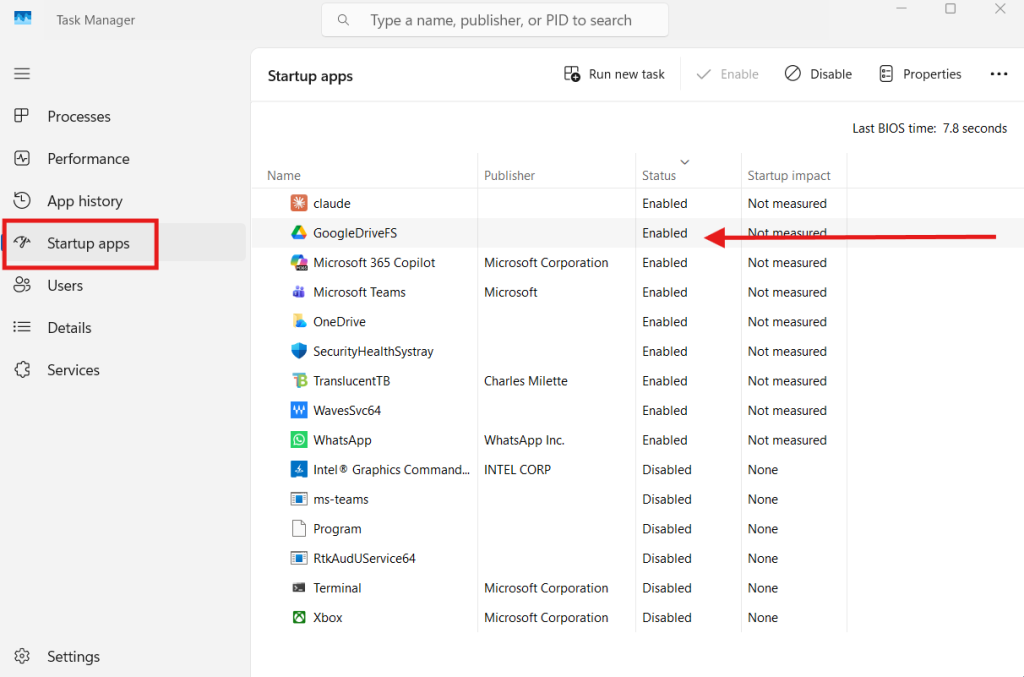Select the Services gear icon
Viewport: 1024px width, 677px height.
coord(22,369)
